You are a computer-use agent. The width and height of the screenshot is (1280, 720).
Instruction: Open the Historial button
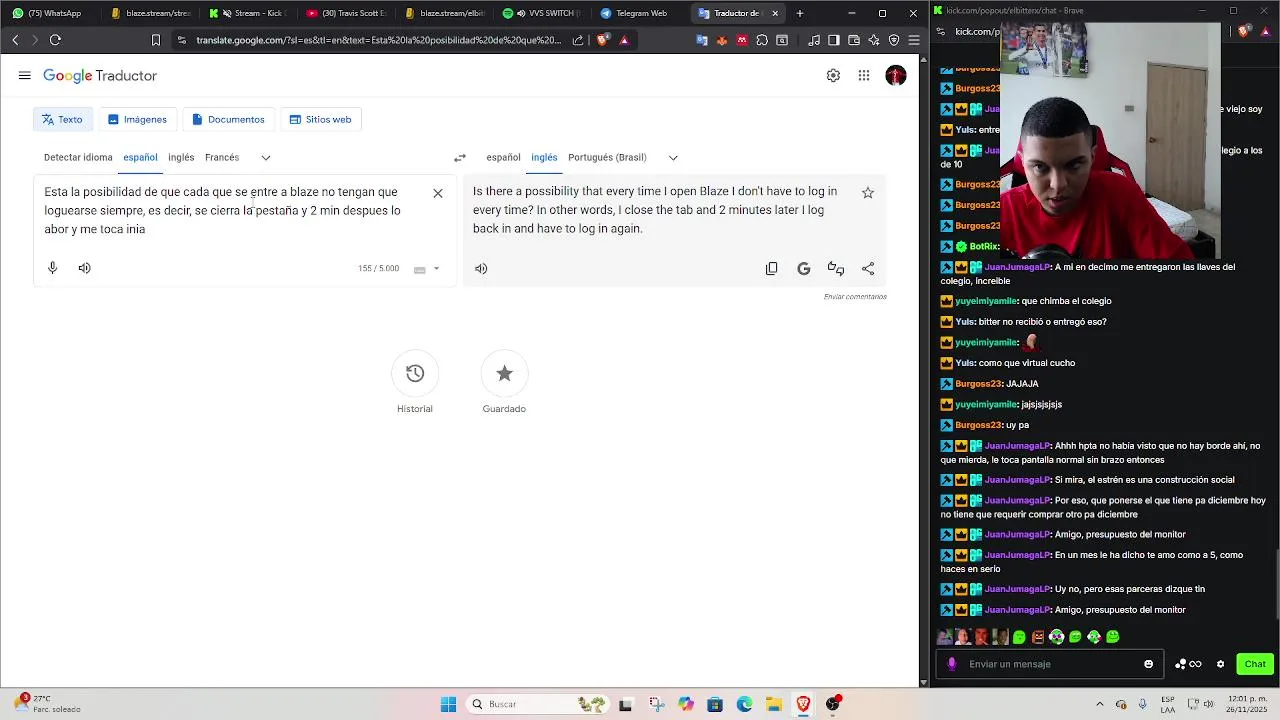click(415, 373)
